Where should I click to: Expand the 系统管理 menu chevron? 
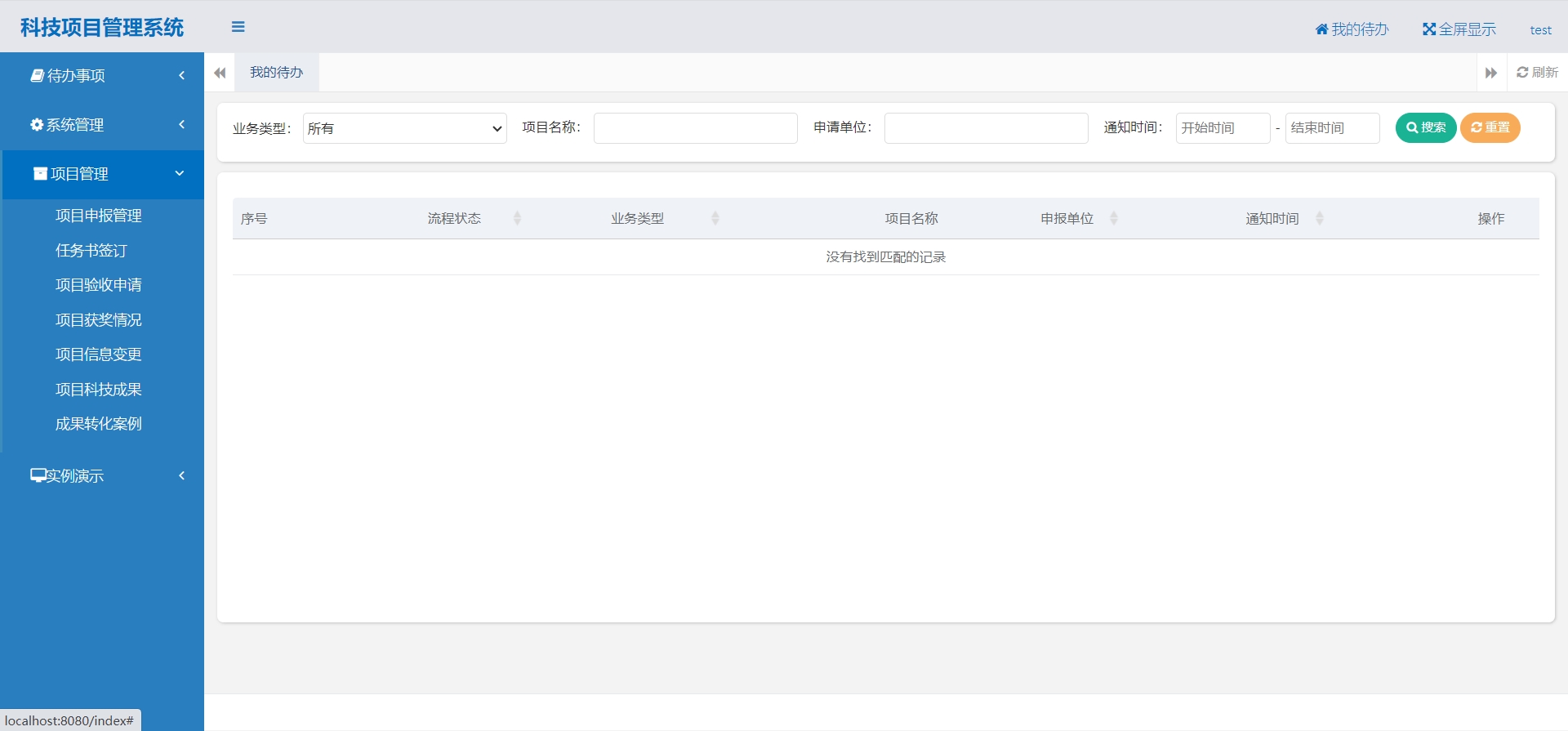click(x=181, y=124)
